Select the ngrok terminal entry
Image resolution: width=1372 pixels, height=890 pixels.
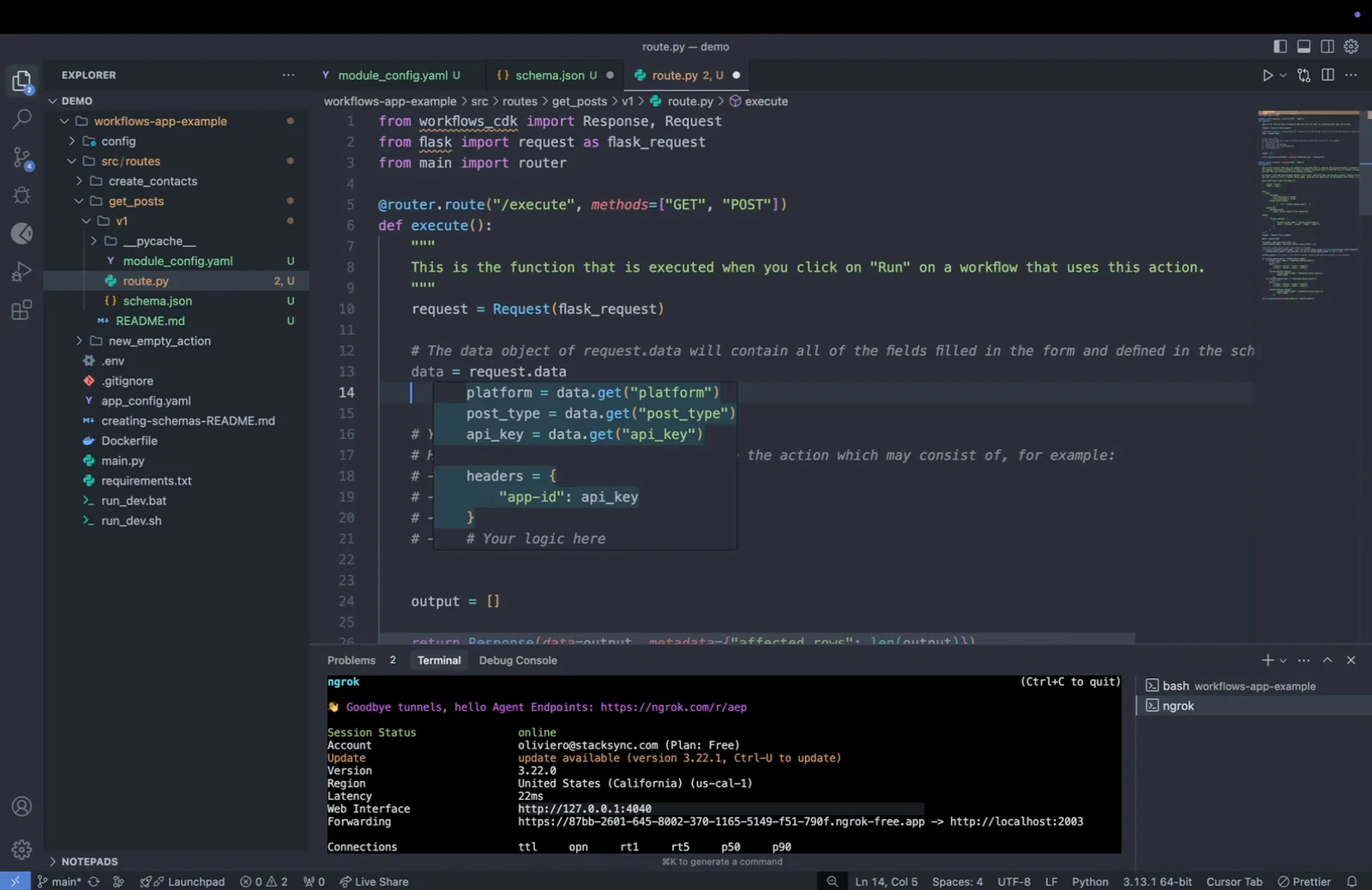pos(1254,706)
